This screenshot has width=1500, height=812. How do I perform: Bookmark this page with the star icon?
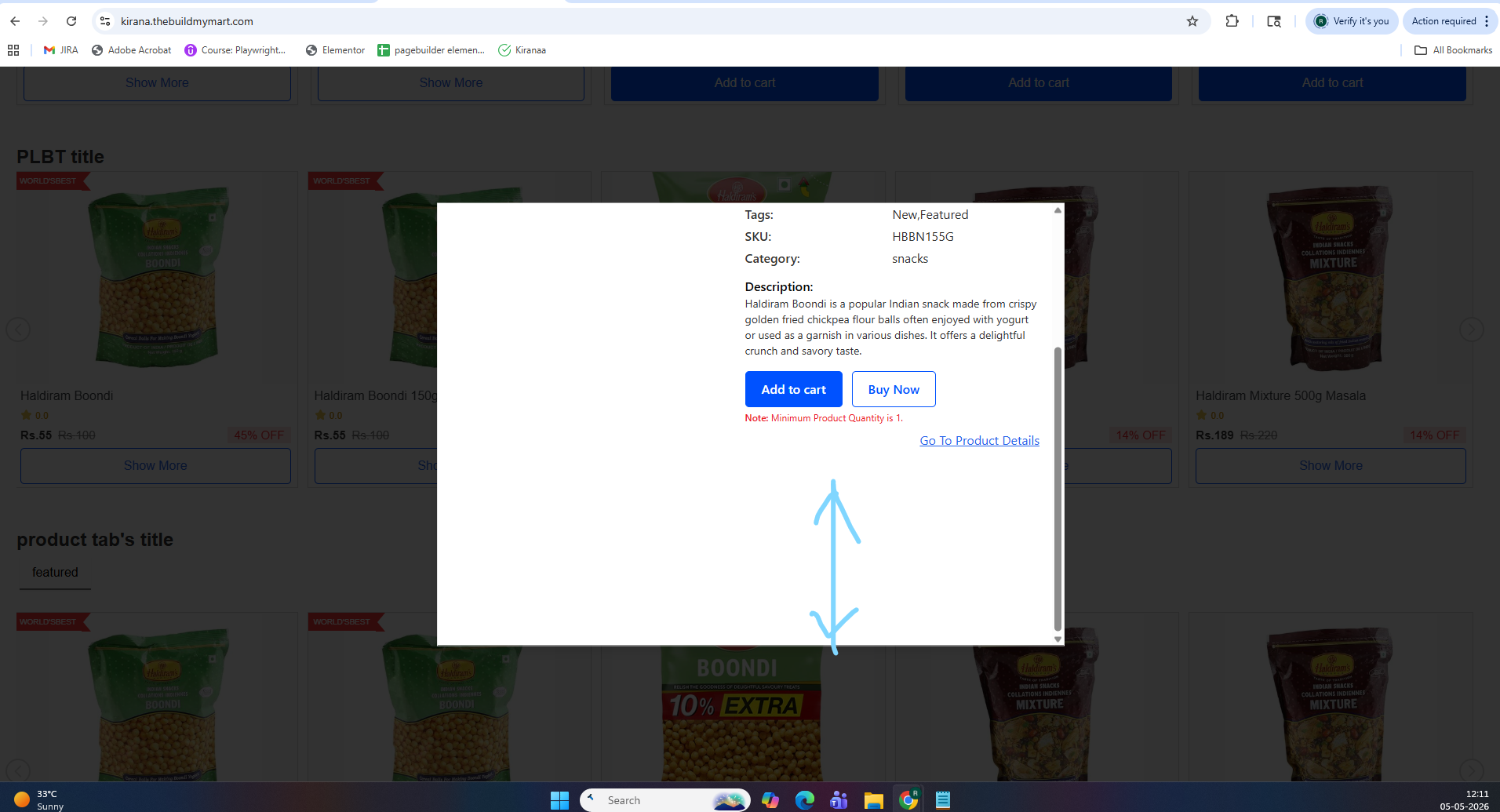[x=1192, y=21]
